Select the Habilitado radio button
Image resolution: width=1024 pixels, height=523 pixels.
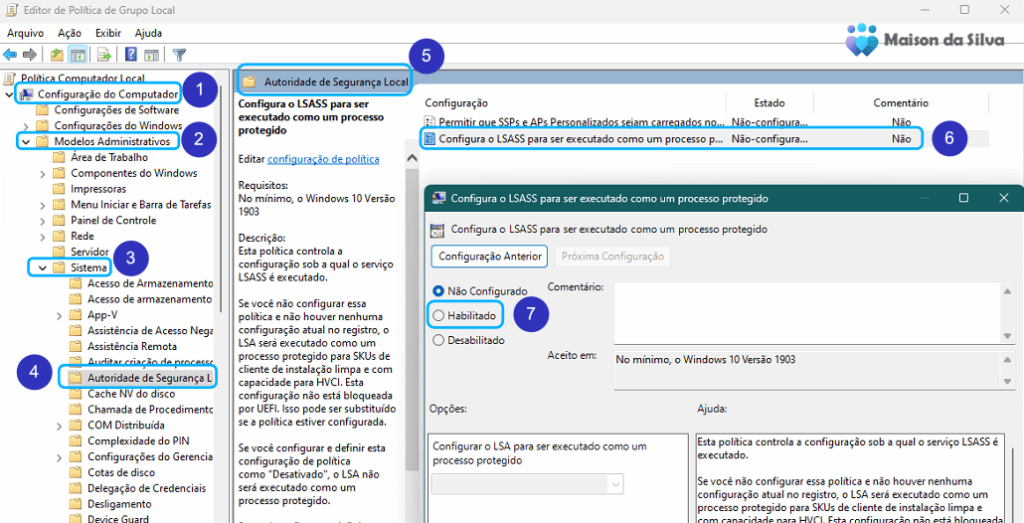(x=438, y=315)
